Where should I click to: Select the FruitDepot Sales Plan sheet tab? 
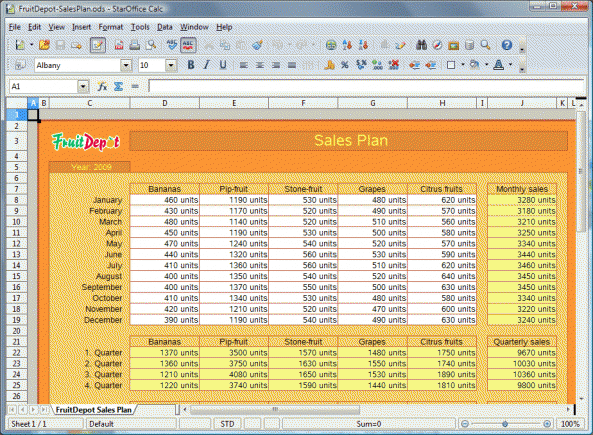tap(93, 410)
